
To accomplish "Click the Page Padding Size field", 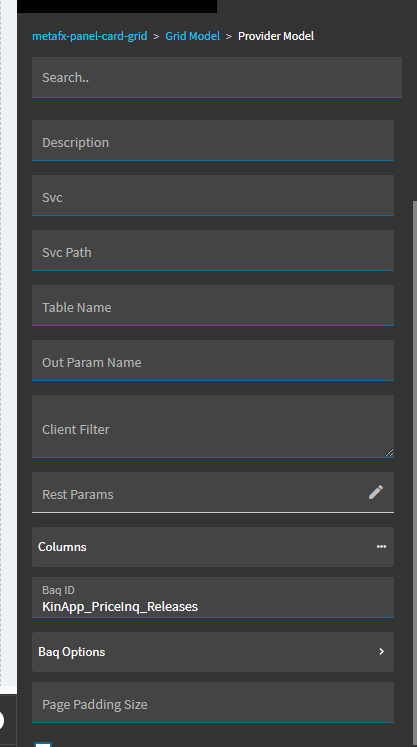I will (x=213, y=702).
